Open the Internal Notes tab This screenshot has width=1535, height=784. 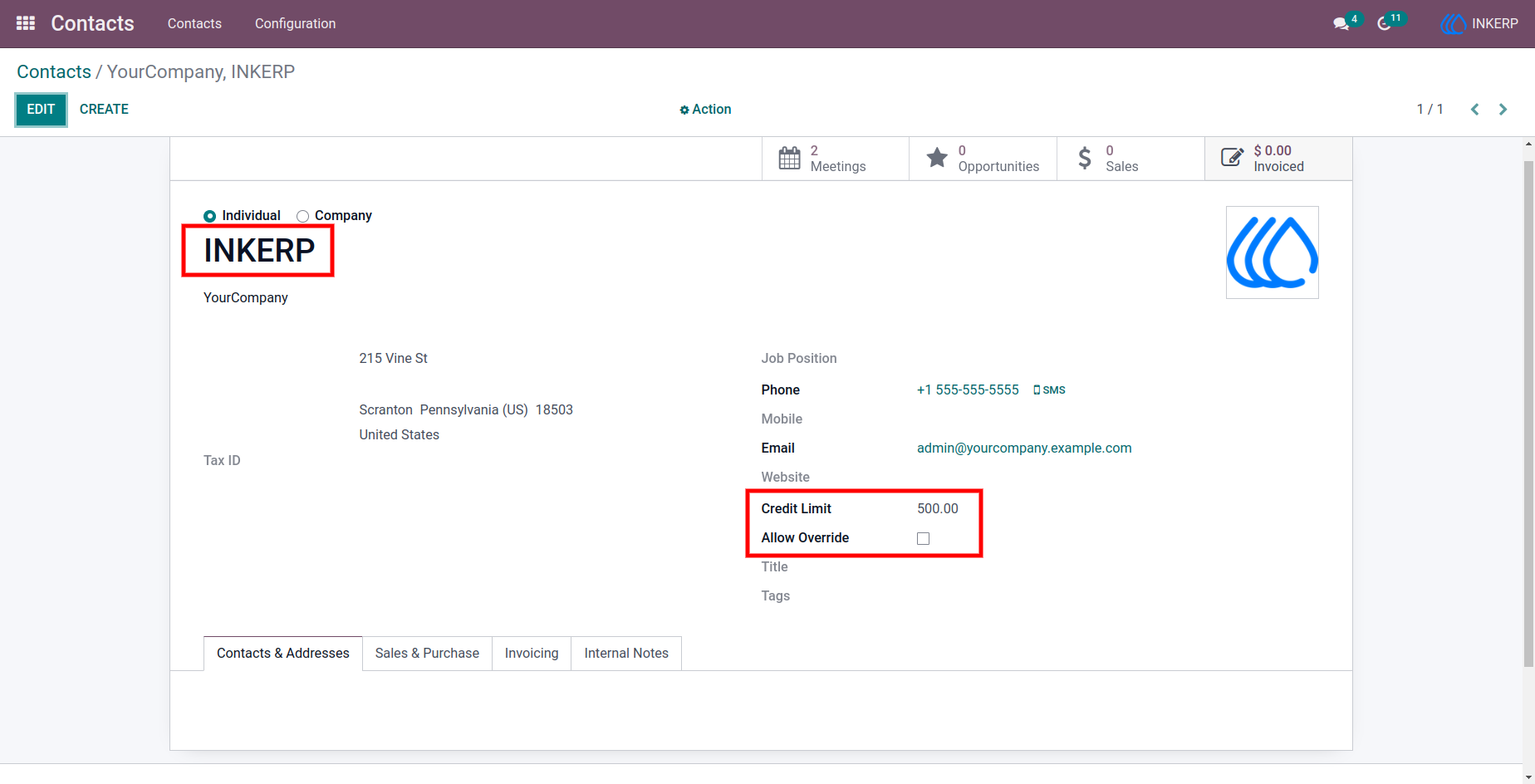click(626, 654)
